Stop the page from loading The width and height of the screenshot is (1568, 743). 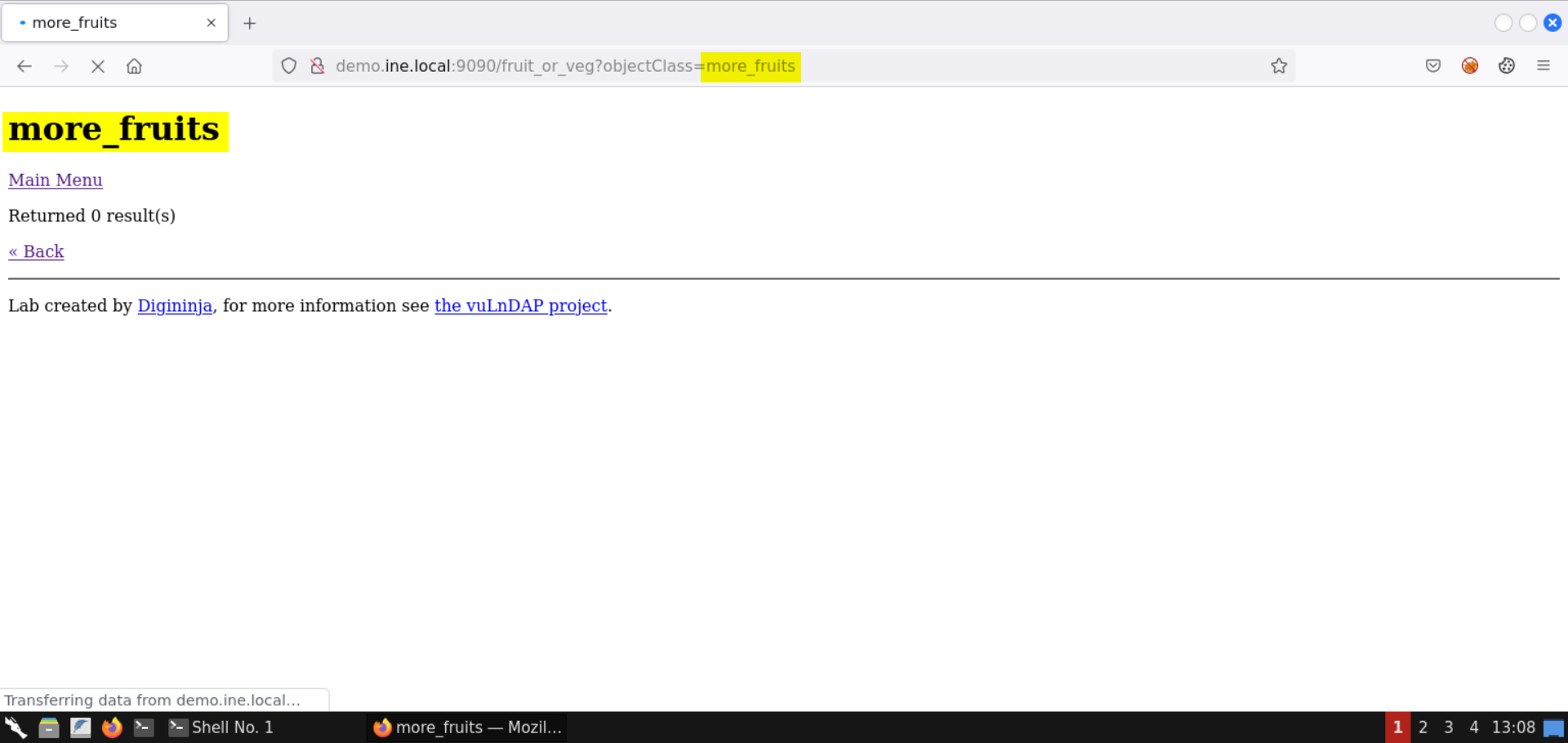coord(98,66)
